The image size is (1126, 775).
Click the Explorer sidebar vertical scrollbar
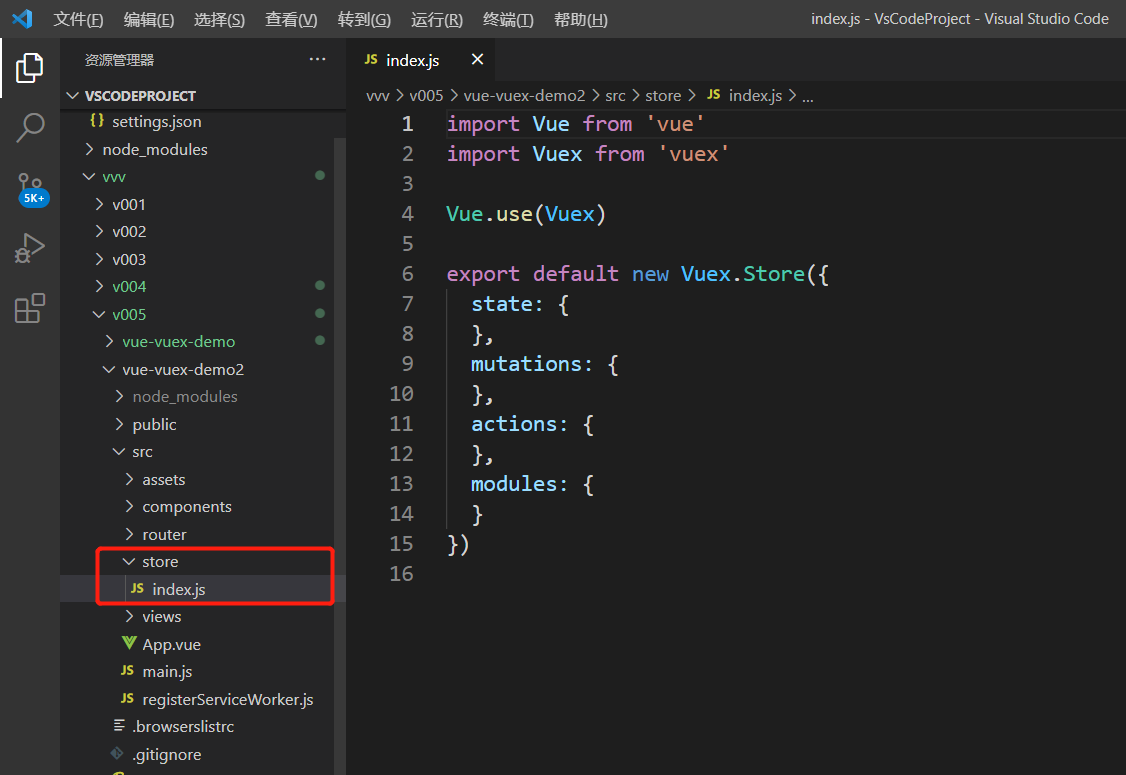pos(340,456)
